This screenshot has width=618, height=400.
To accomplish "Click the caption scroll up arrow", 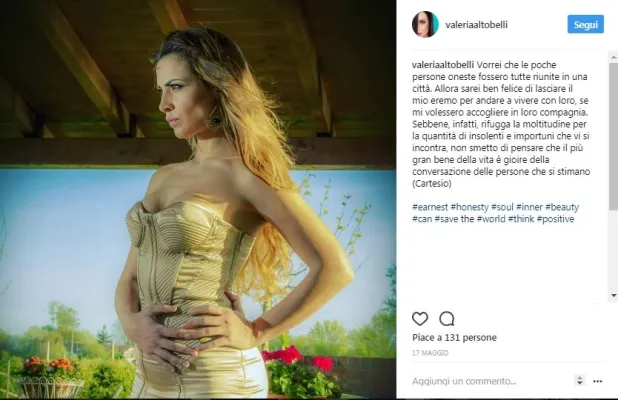I will point(614,58).
